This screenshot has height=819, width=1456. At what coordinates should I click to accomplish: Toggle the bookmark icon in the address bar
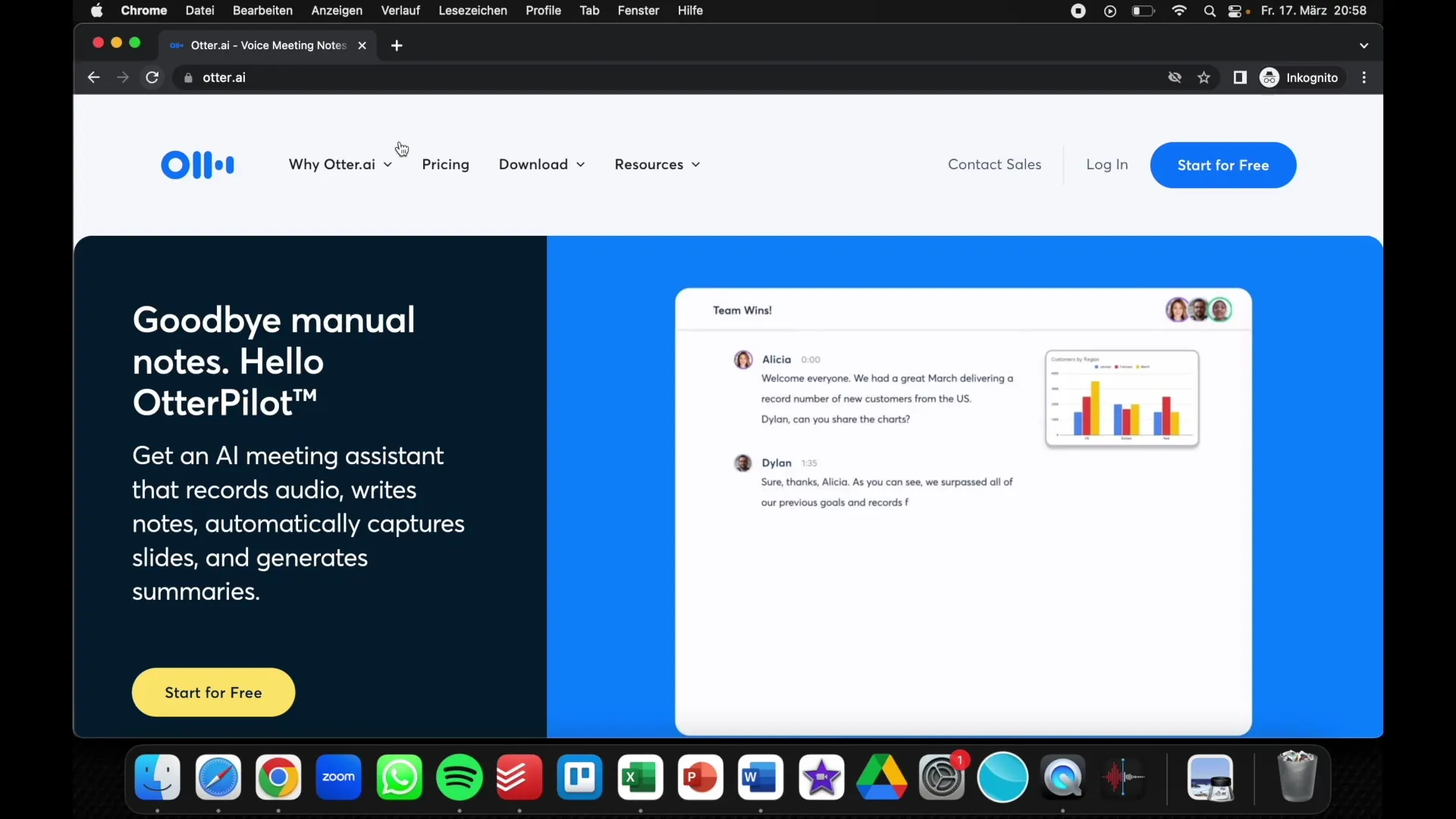[1204, 77]
